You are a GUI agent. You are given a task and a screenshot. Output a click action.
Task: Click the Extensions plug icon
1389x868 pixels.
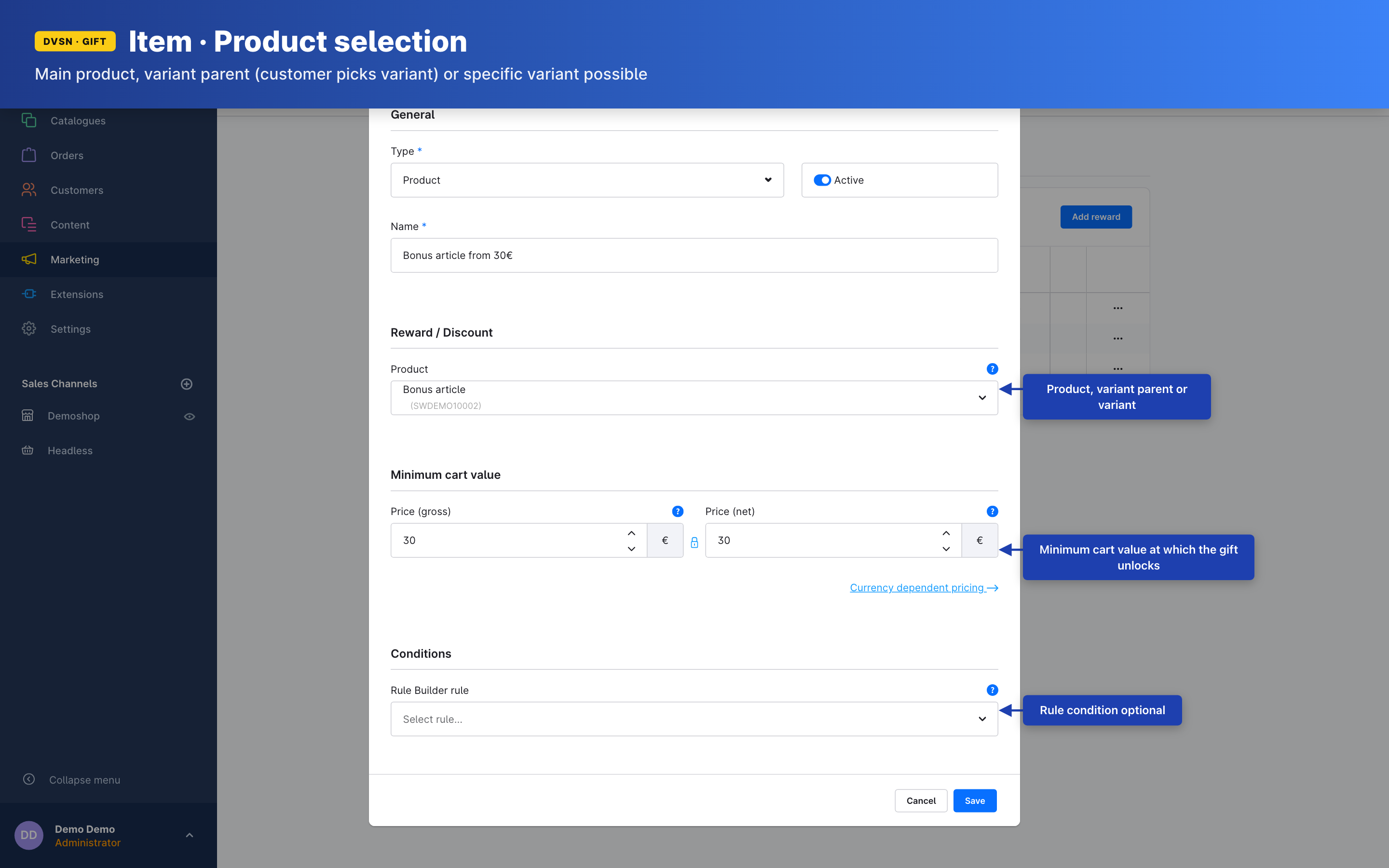click(x=29, y=294)
